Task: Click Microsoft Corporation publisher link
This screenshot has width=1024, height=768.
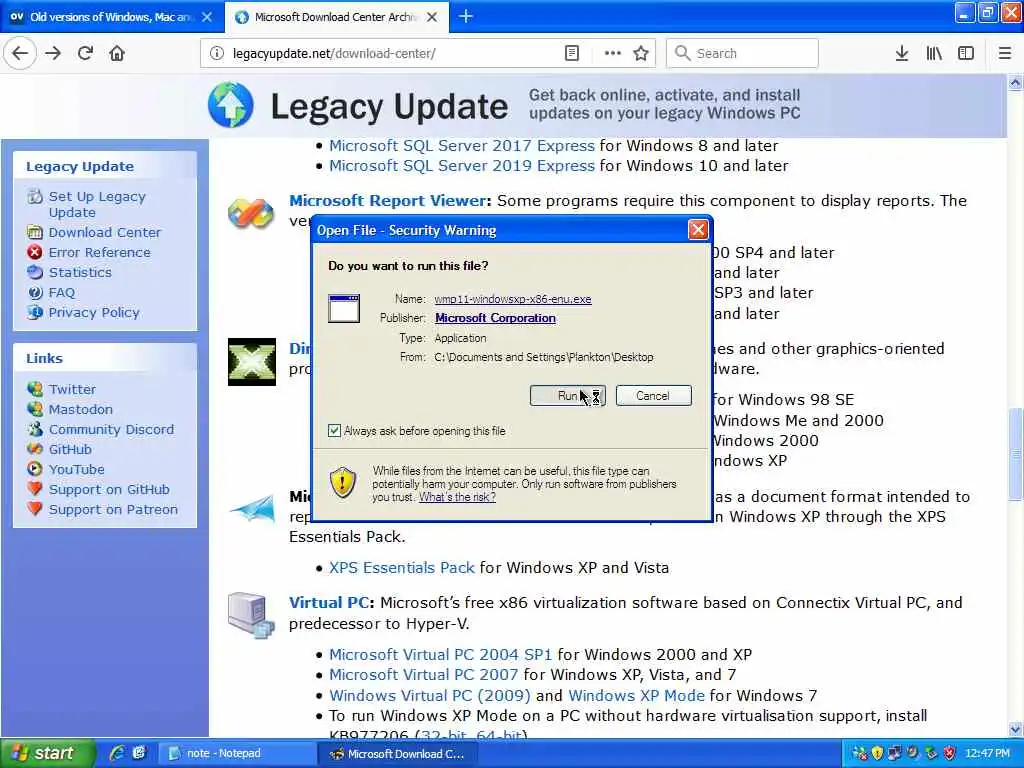Action: pyautogui.click(x=495, y=318)
